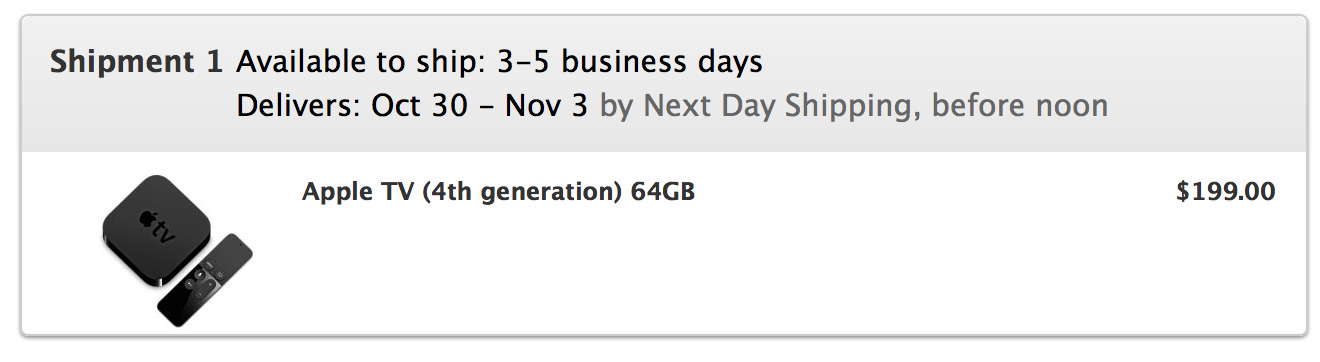This screenshot has height=362, width=1320.
Task: Click the Shipment 1 heading
Action: (x=136, y=62)
